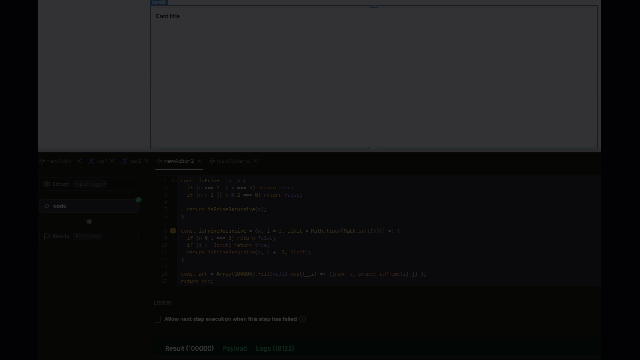The width and height of the screenshot is (640, 360).
Task: Open the Logs tab
Action: (275, 349)
